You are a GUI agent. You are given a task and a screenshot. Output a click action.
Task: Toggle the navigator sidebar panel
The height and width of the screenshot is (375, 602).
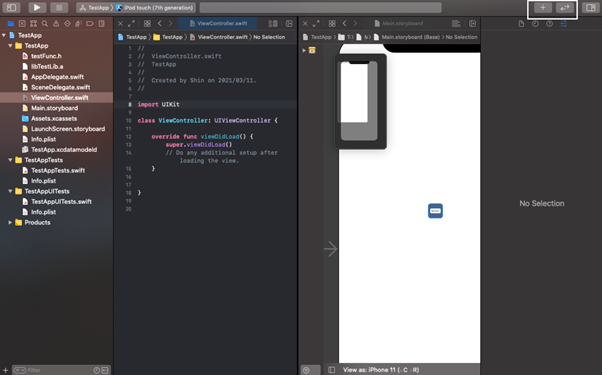click(12, 8)
